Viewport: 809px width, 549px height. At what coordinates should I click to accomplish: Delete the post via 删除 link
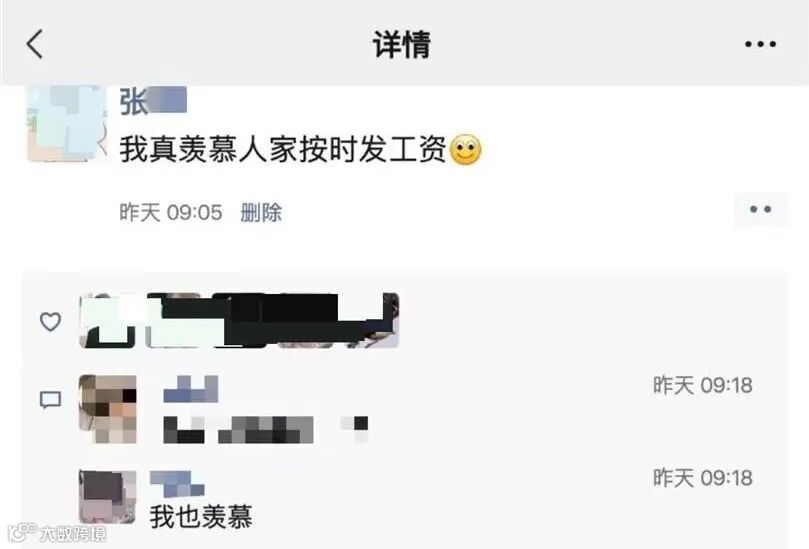coord(261,212)
